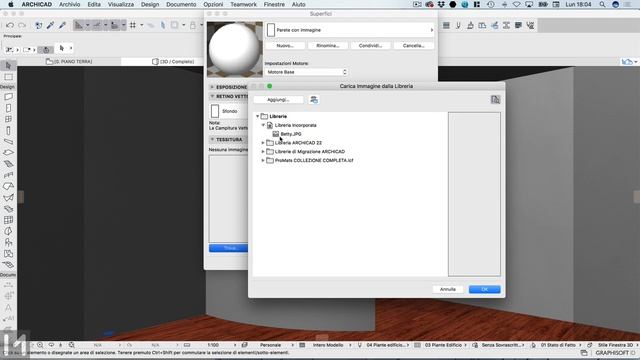Click 01 Stato di Fatto in status bar
Viewport: 640px width, 360px height.
pos(558,345)
